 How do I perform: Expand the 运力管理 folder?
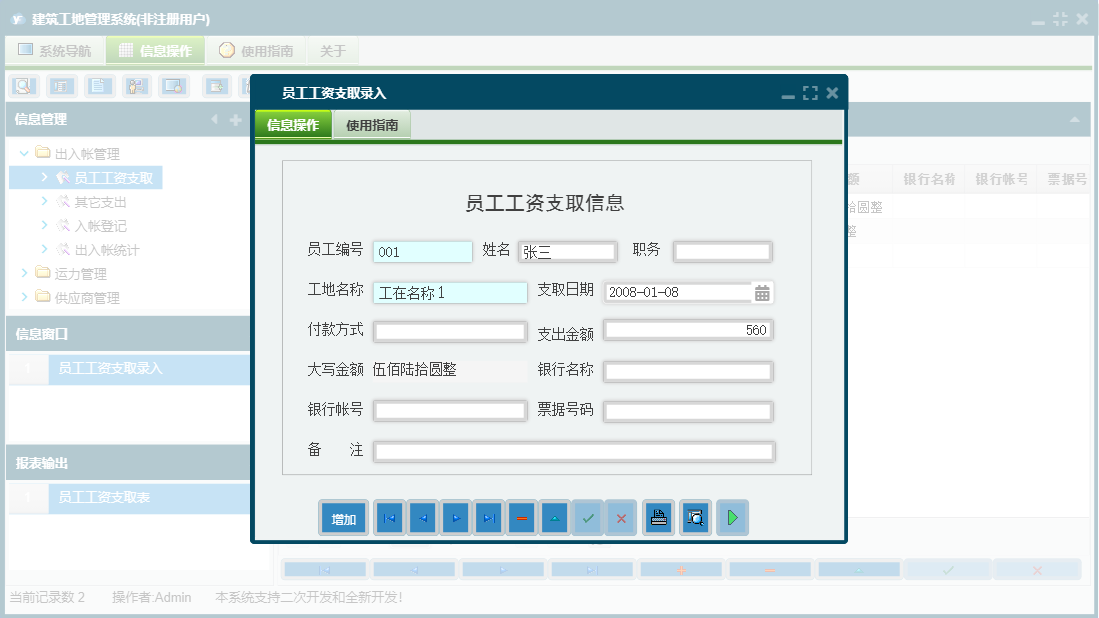pyautogui.click(x=26, y=274)
